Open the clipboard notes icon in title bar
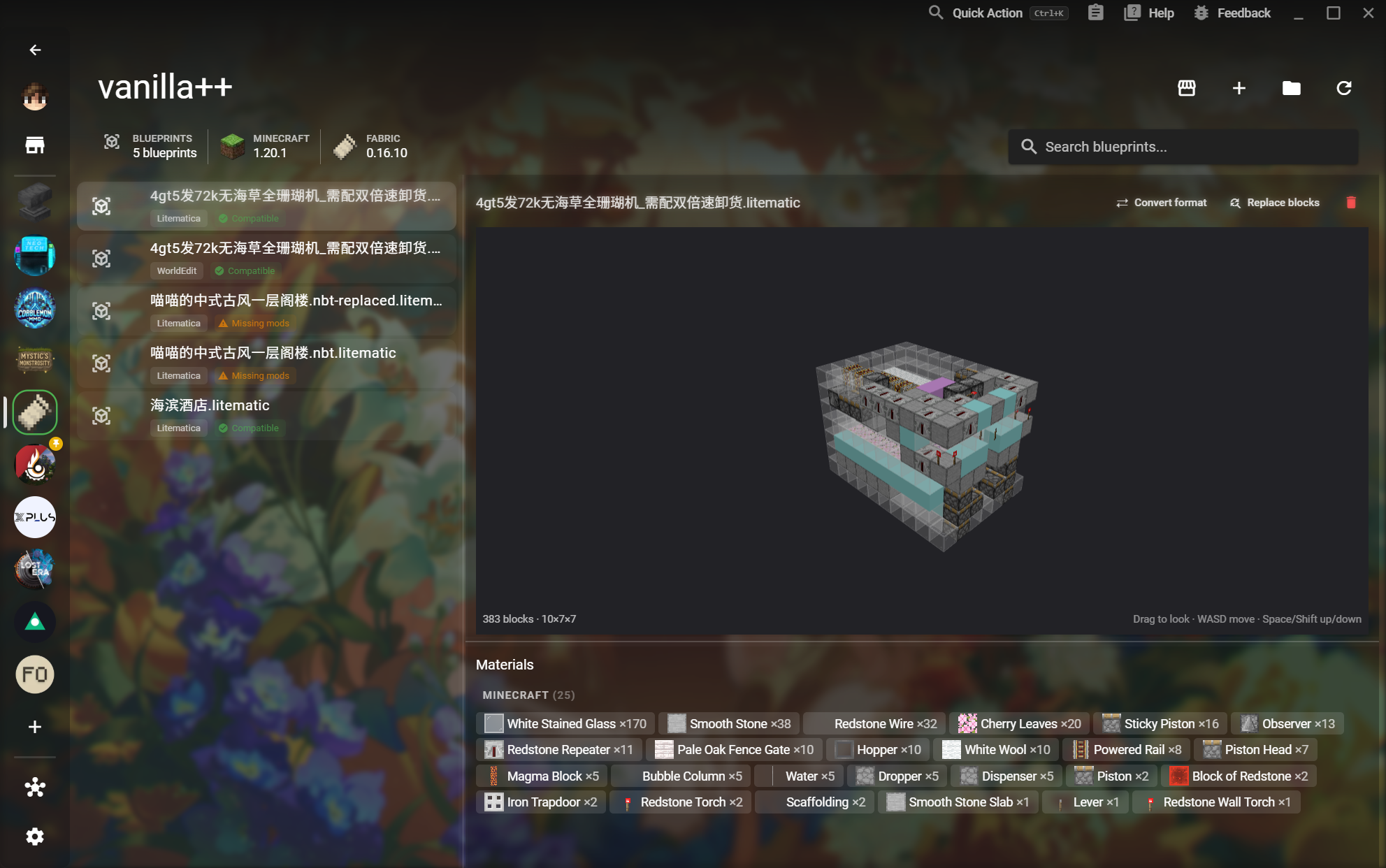This screenshot has width=1386, height=868. [1096, 13]
